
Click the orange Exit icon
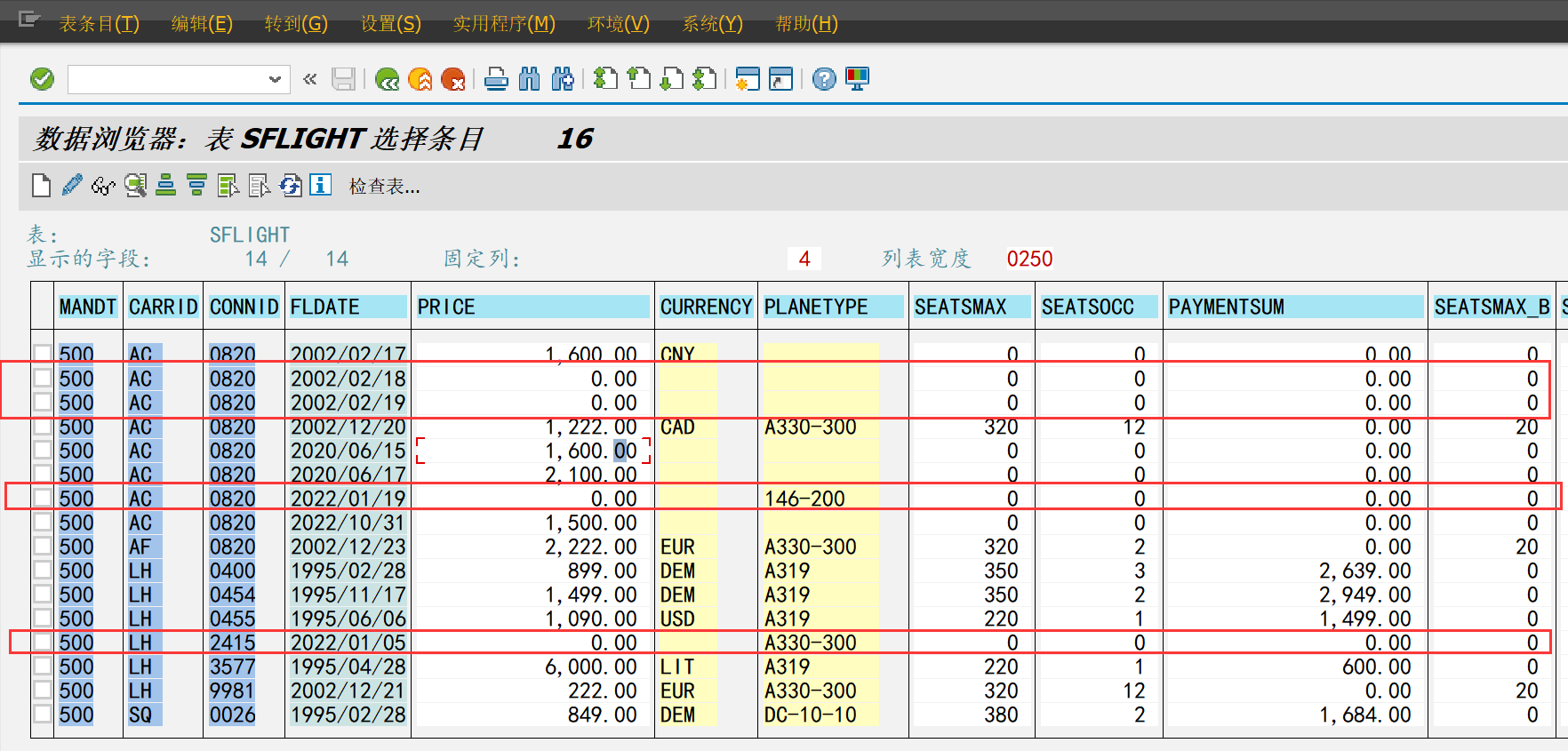tap(420, 79)
